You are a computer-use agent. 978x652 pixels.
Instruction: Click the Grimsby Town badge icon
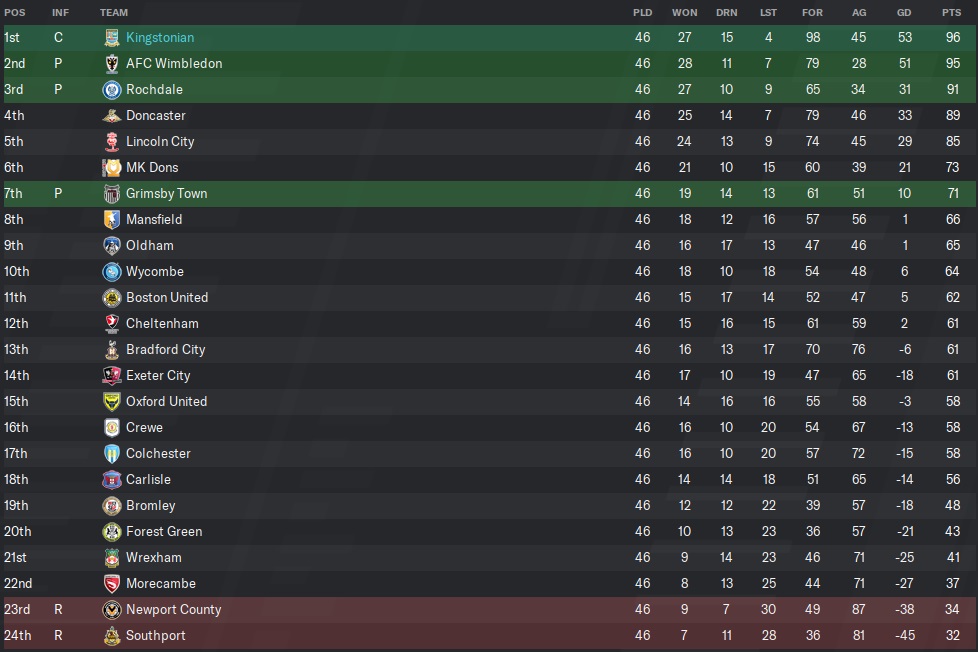[x=112, y=194]
